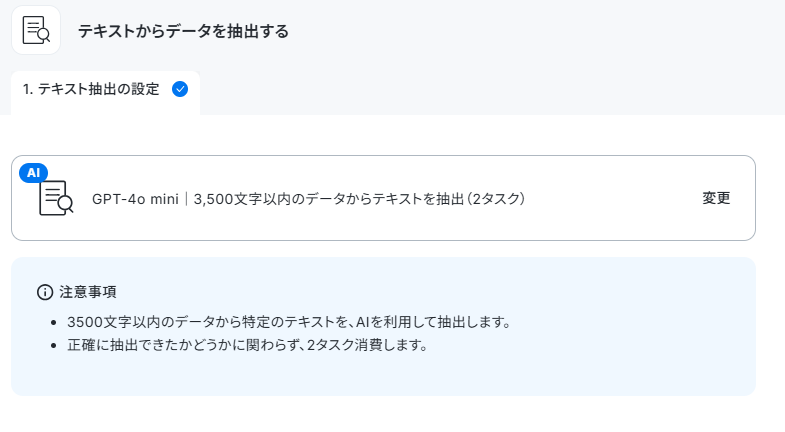785x432 pixels.
Task: Click the first note about 3500文字以内
Action: 289,322
